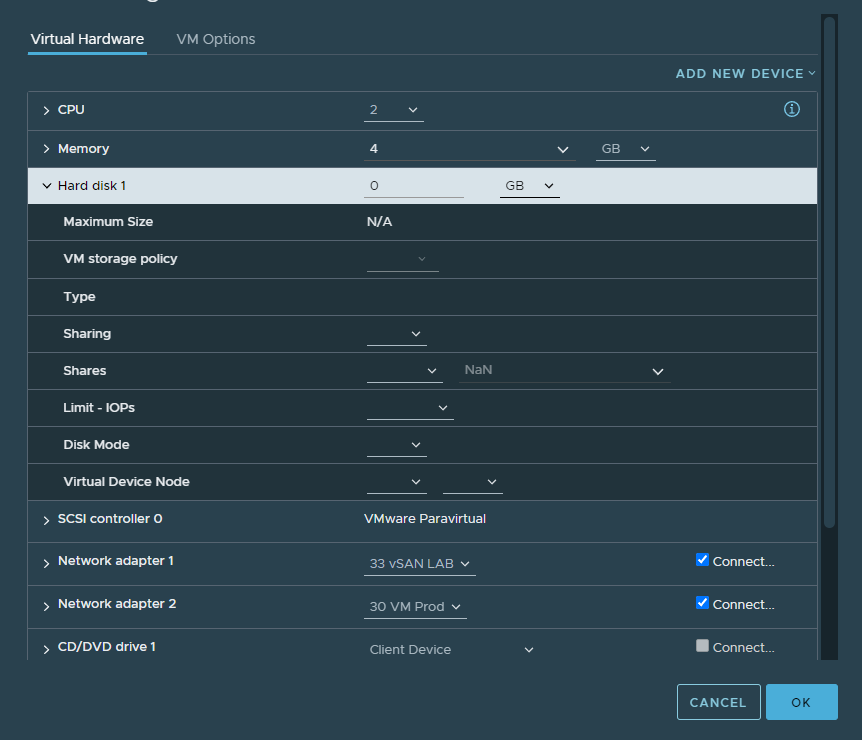862x740 pixels.
Task: Click the Cancel button
Action: click(x=718, y=702)
